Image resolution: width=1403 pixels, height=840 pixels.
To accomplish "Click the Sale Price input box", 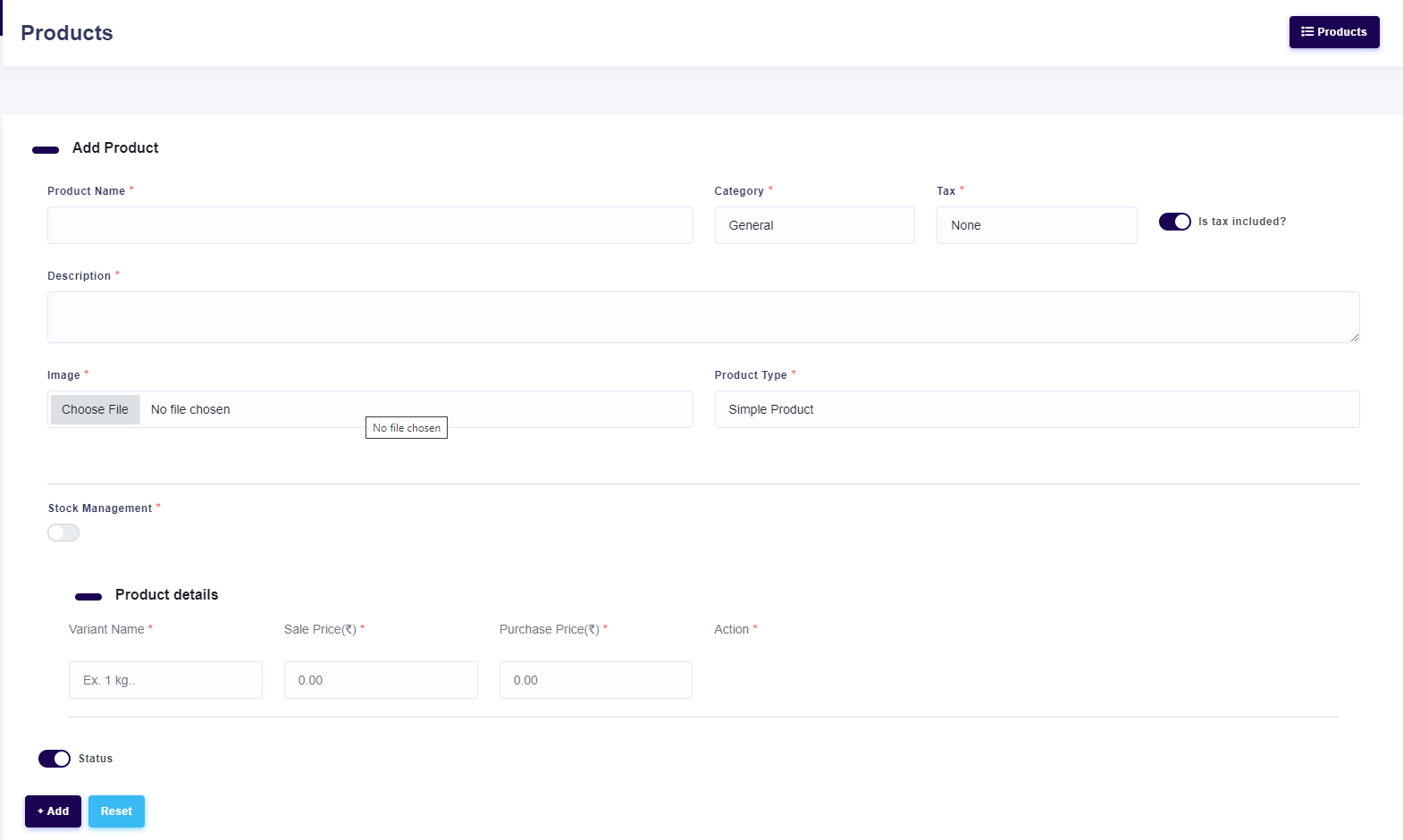I will point(381,680).
